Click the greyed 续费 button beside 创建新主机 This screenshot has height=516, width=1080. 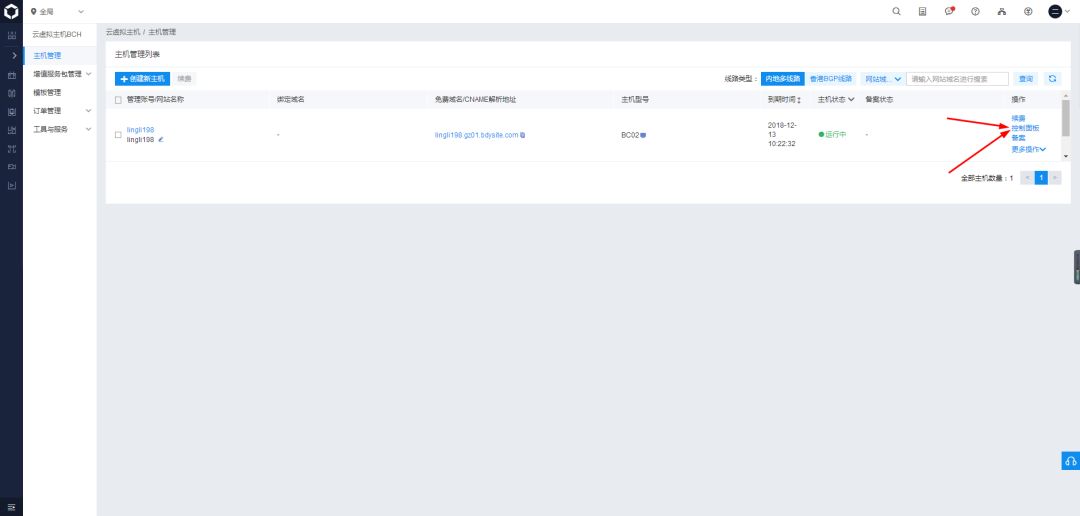184,79
